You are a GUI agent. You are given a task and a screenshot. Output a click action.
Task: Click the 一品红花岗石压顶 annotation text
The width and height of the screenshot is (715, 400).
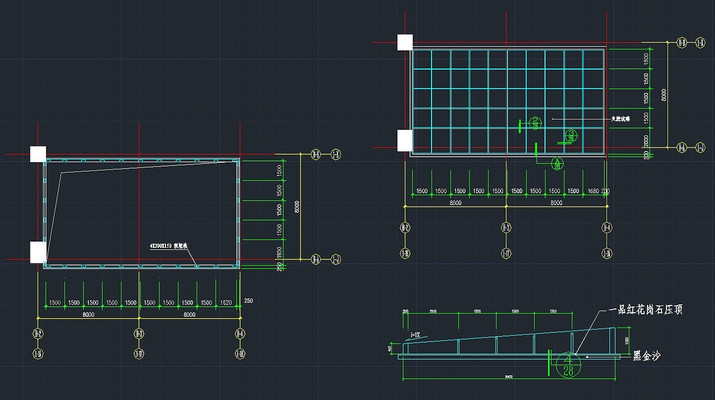coord(646,311)
